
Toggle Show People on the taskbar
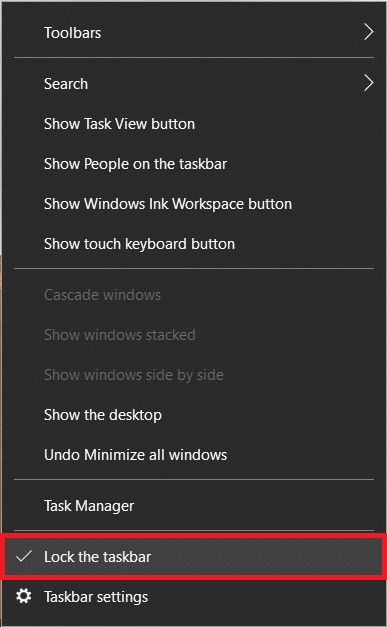194,164
